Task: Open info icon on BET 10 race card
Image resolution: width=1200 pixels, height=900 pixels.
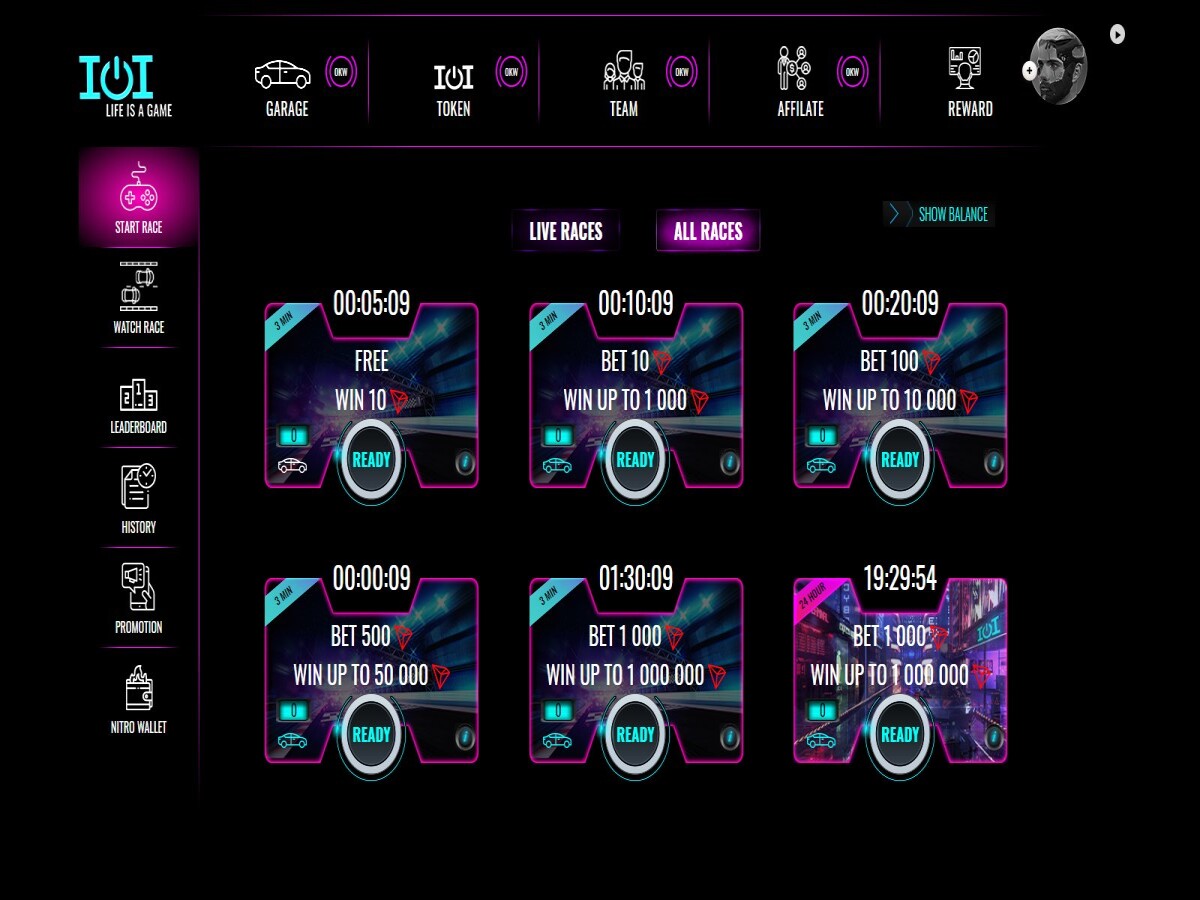Action: (729, 463)
